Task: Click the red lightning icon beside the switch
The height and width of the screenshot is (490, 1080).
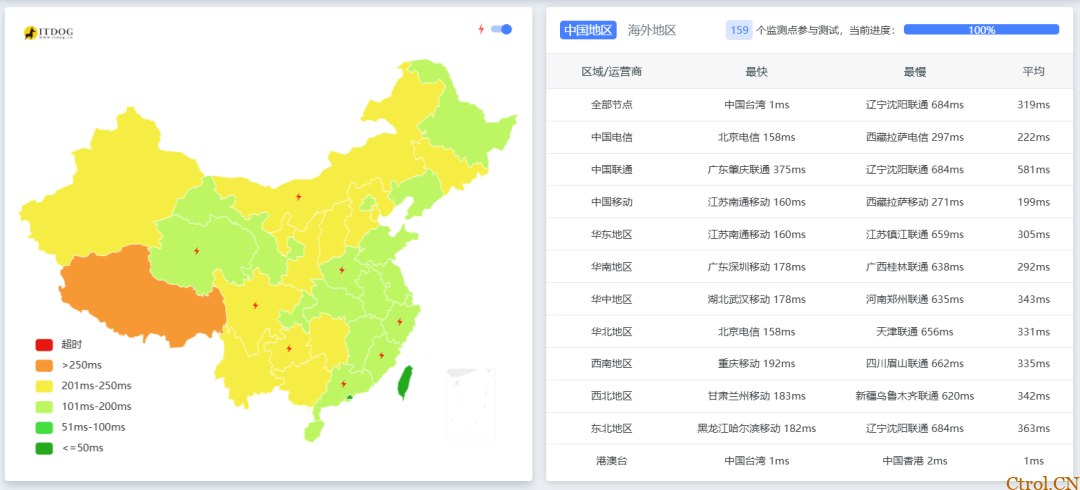Action: tap(481, 29)
